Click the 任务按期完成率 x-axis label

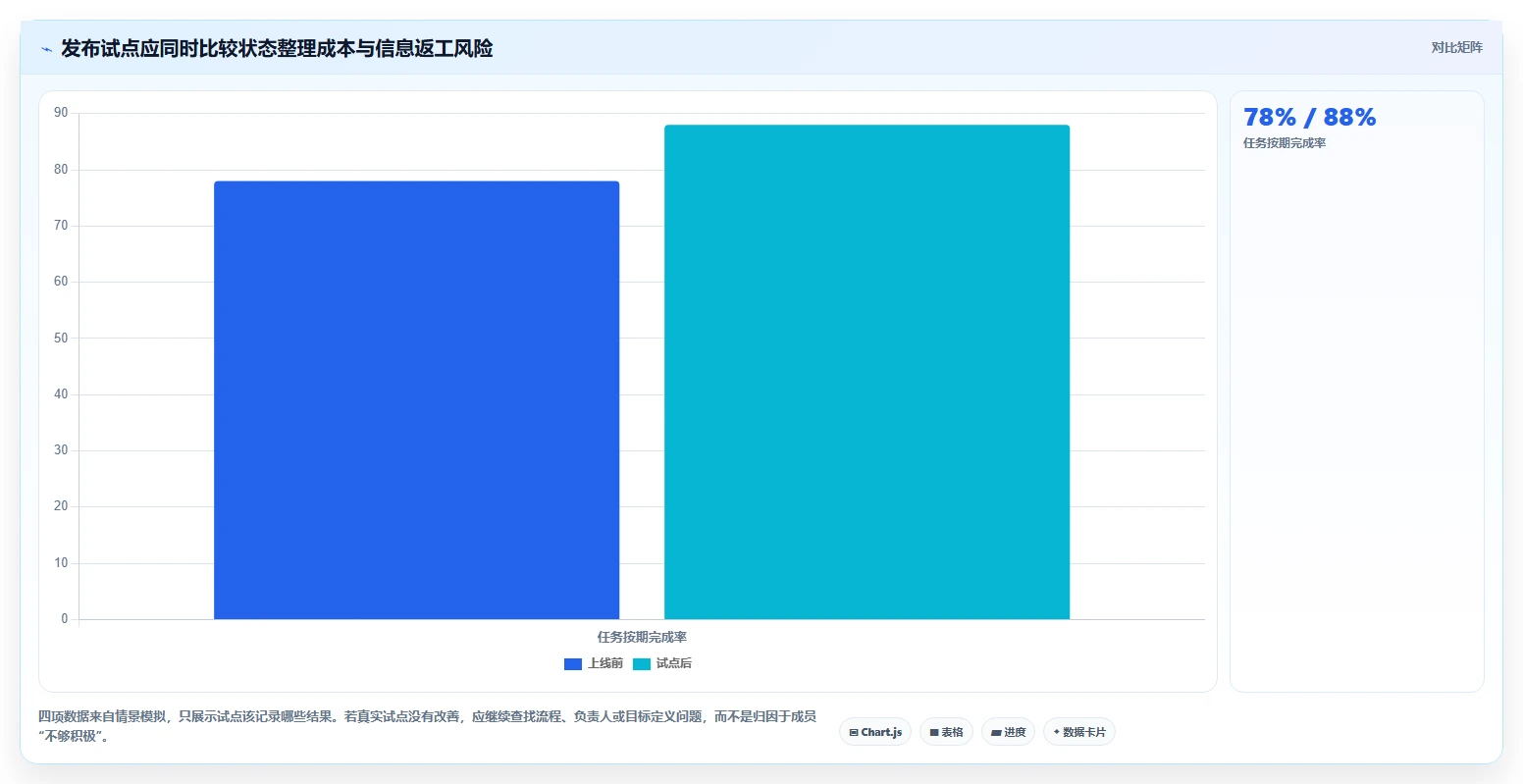coord(642,637)
